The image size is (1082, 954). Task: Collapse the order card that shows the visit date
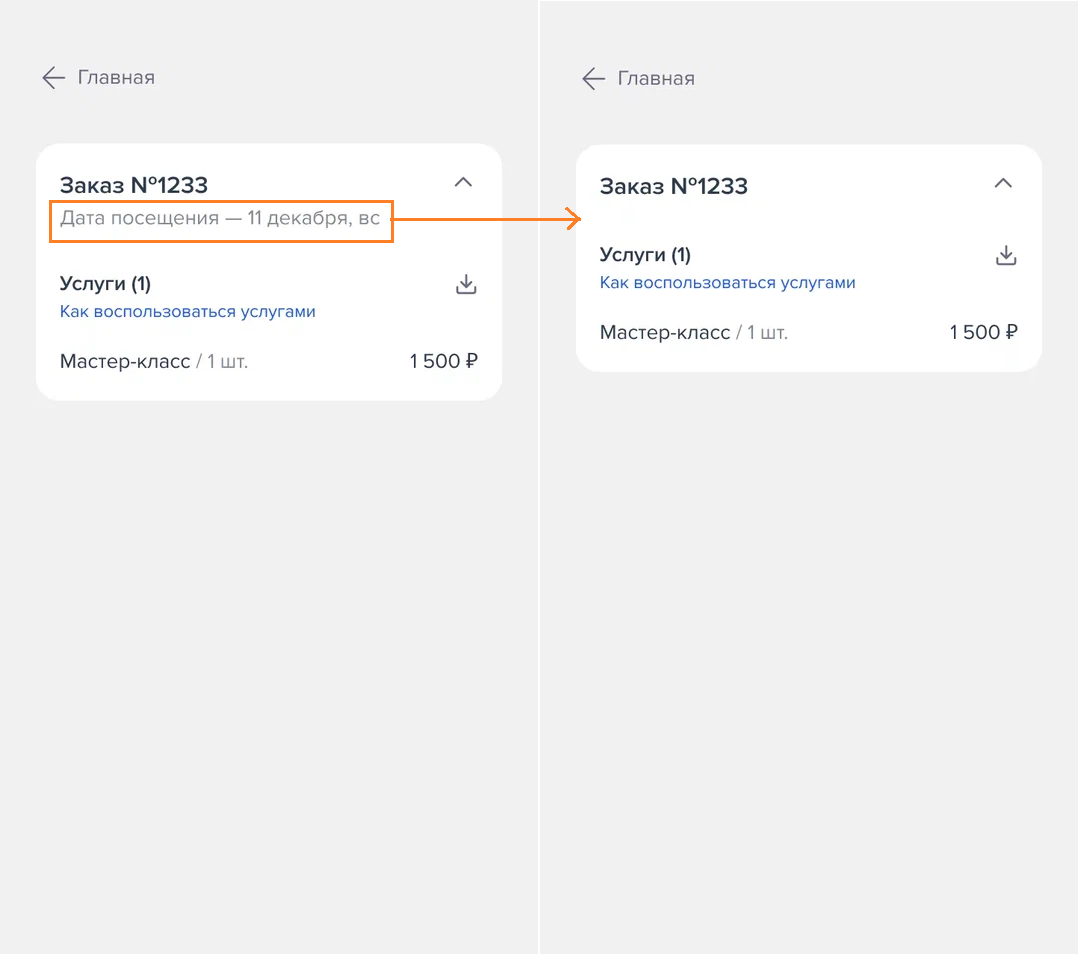[x=463, y=183]
